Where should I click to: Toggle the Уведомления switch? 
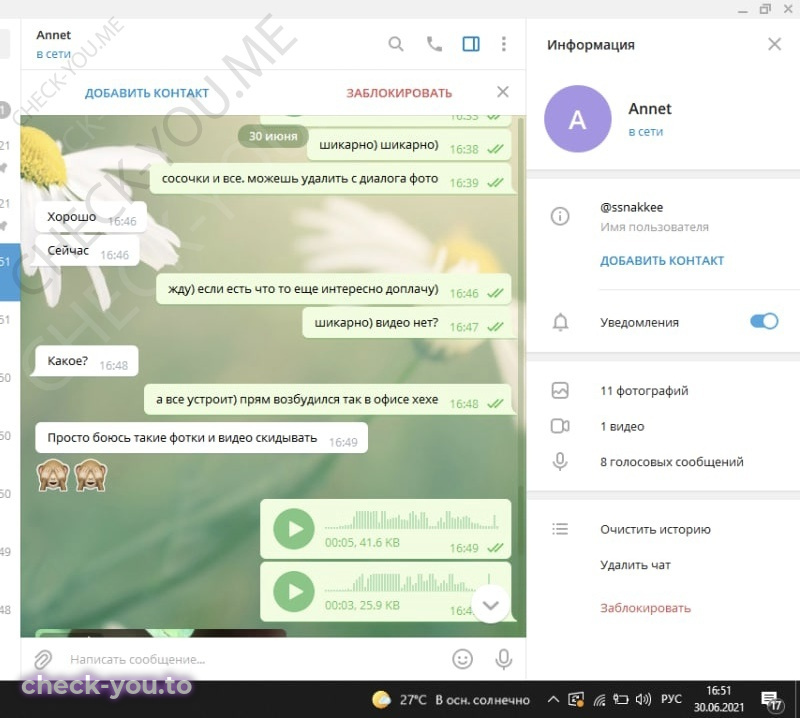(764, 321)
